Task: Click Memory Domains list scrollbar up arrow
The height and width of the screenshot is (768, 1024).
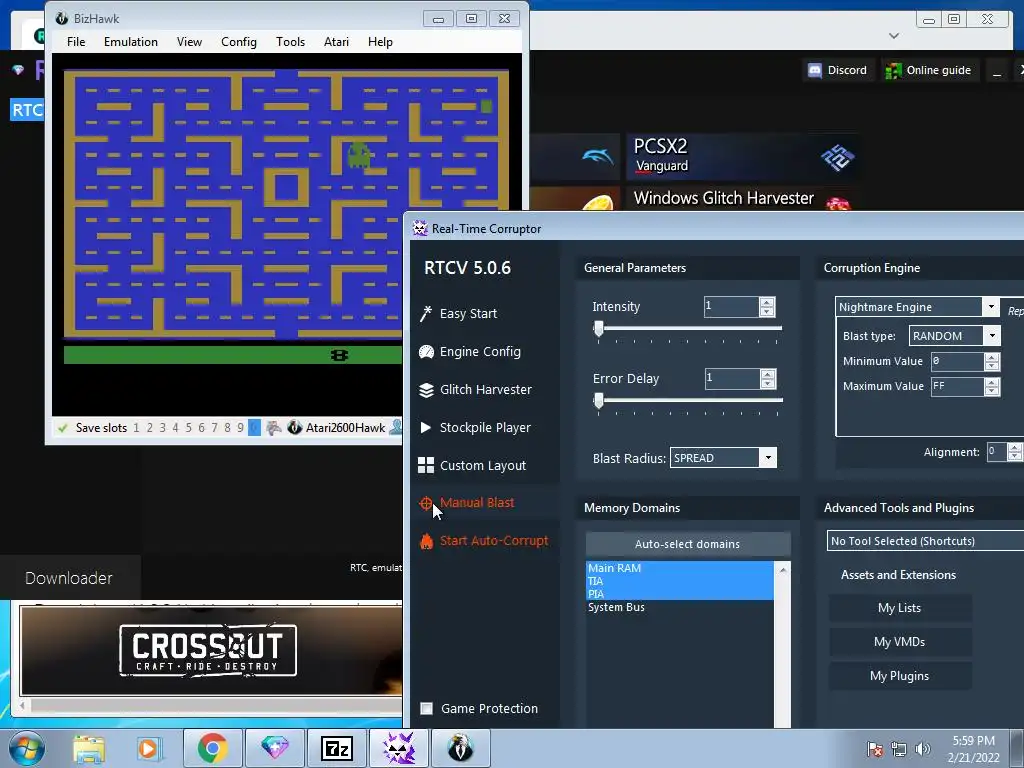Action: (x=782, y=570)
